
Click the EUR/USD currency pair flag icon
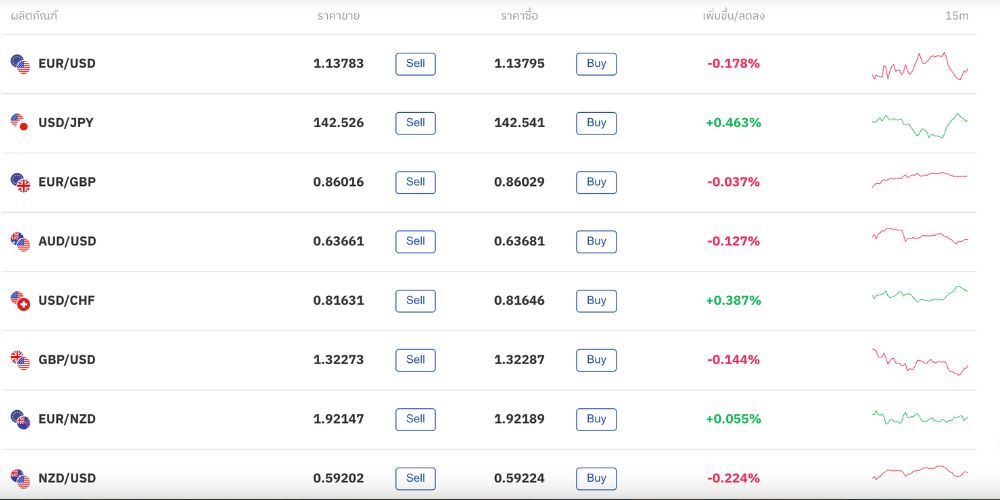20,64
